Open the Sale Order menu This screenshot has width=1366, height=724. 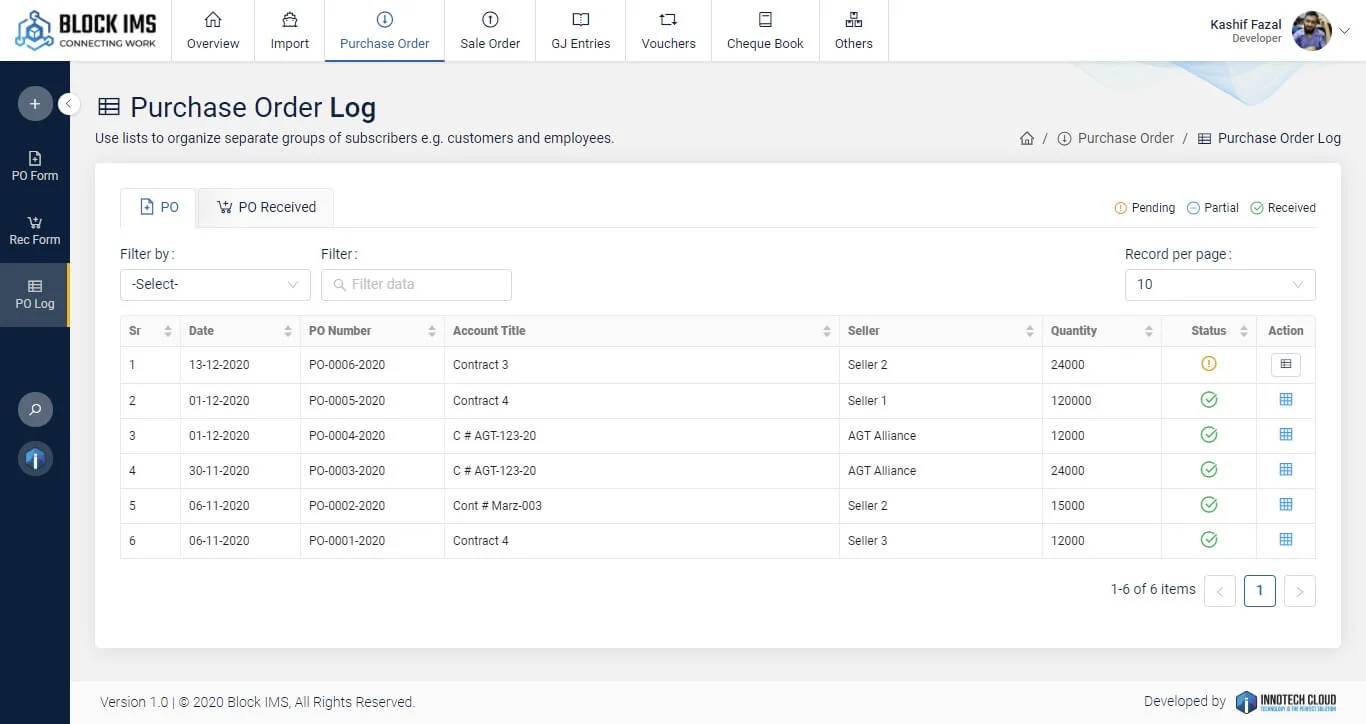tap(490, 31)
